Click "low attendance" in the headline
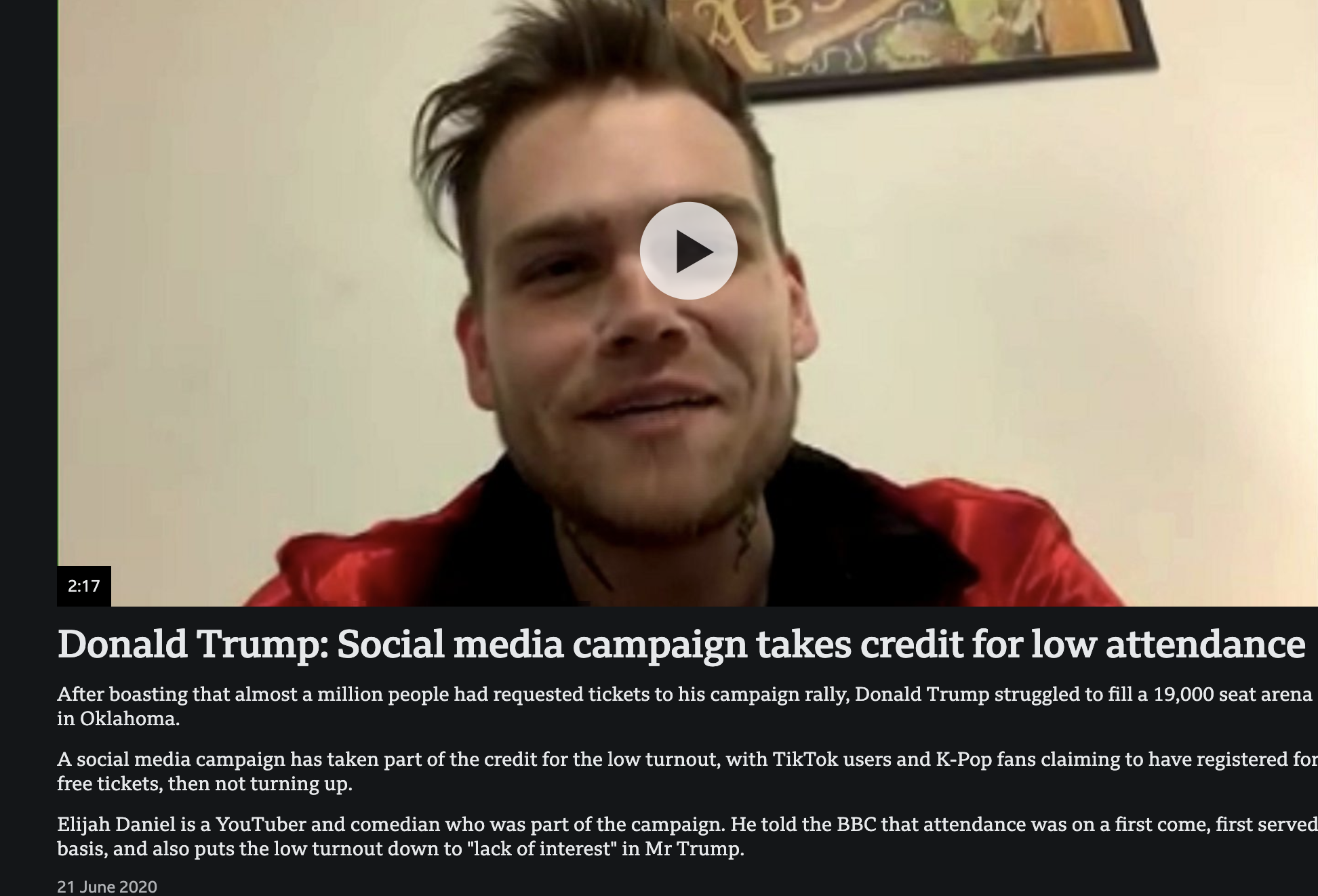The width and height of the screenshot is (1318, 896). click(1168, 644)
